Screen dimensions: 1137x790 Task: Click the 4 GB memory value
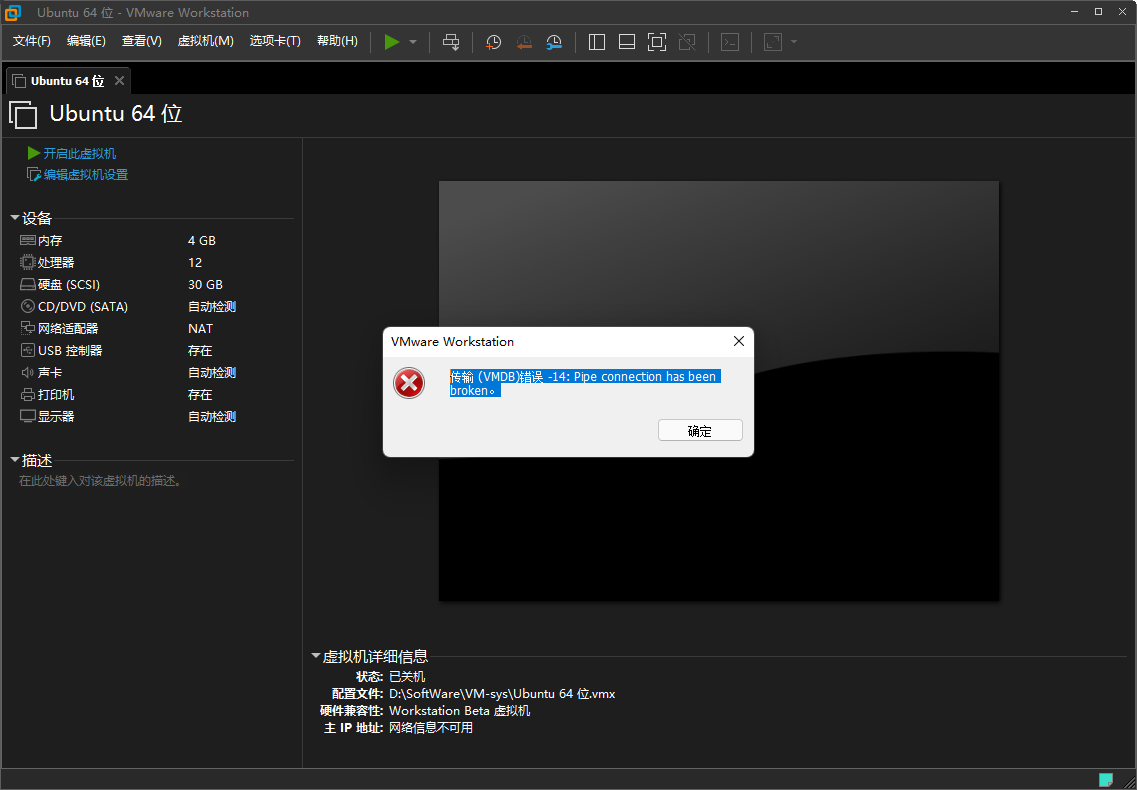click(x=202, y=241)
